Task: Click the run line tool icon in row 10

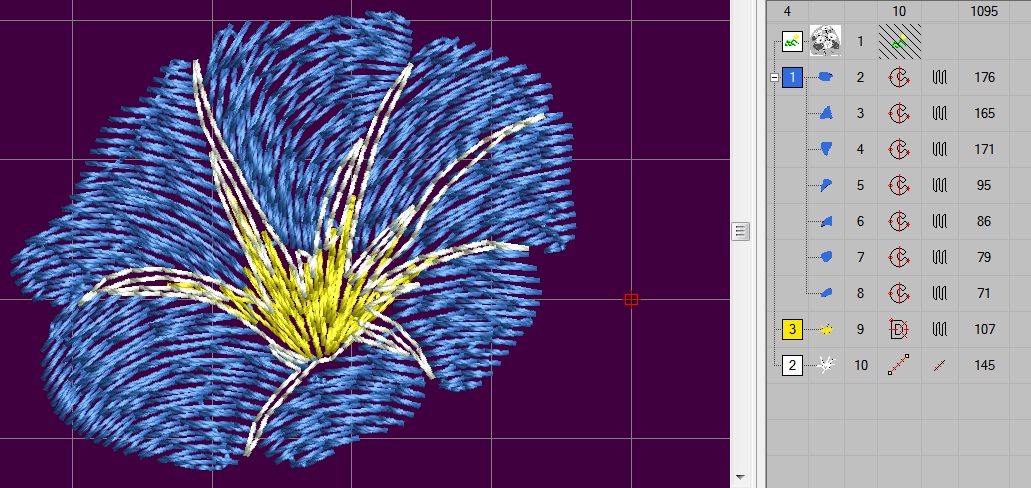Action: 899,365
